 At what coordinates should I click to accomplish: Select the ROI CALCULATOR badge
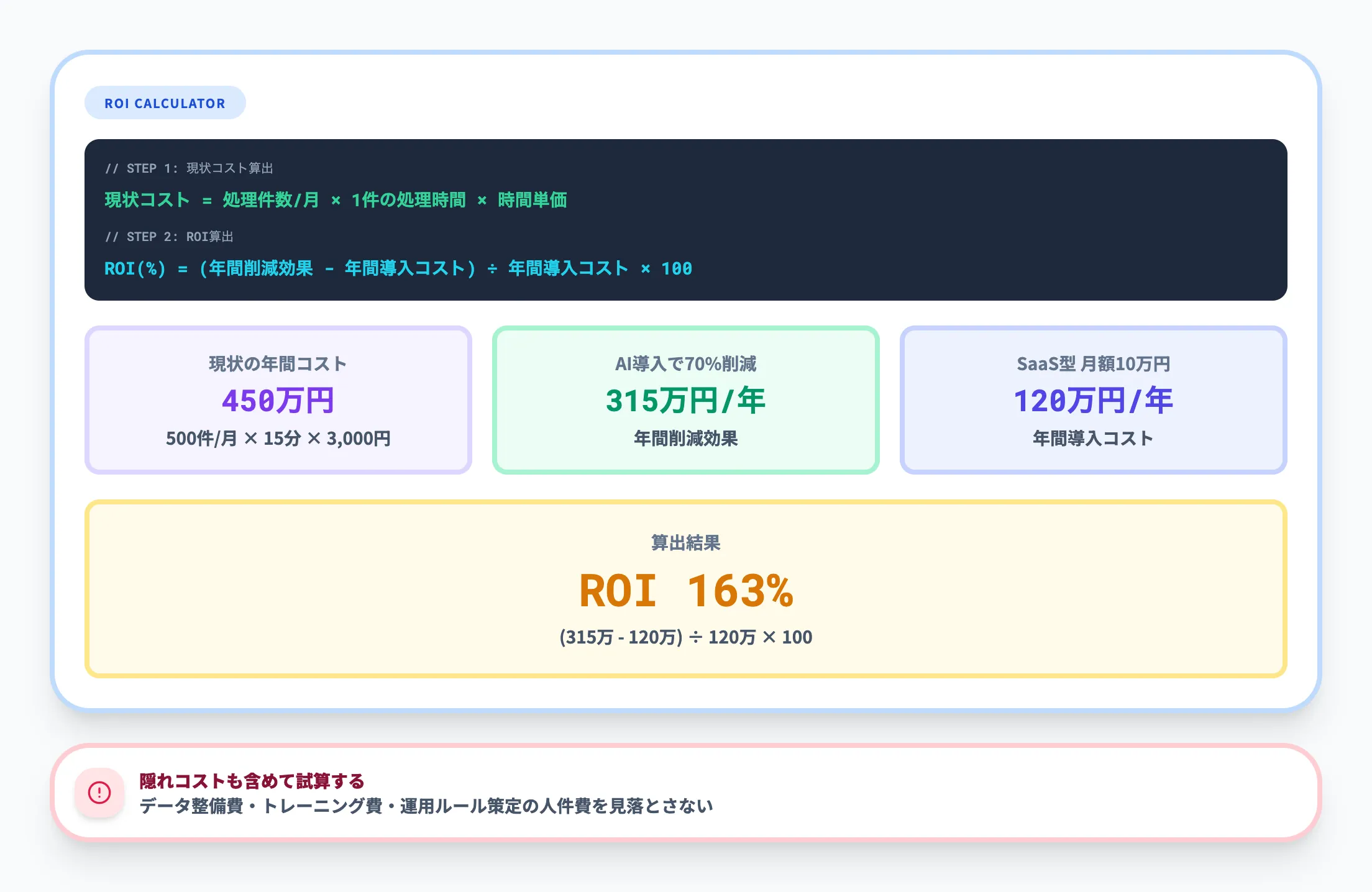pyautogui.click(x=165, y=103)
